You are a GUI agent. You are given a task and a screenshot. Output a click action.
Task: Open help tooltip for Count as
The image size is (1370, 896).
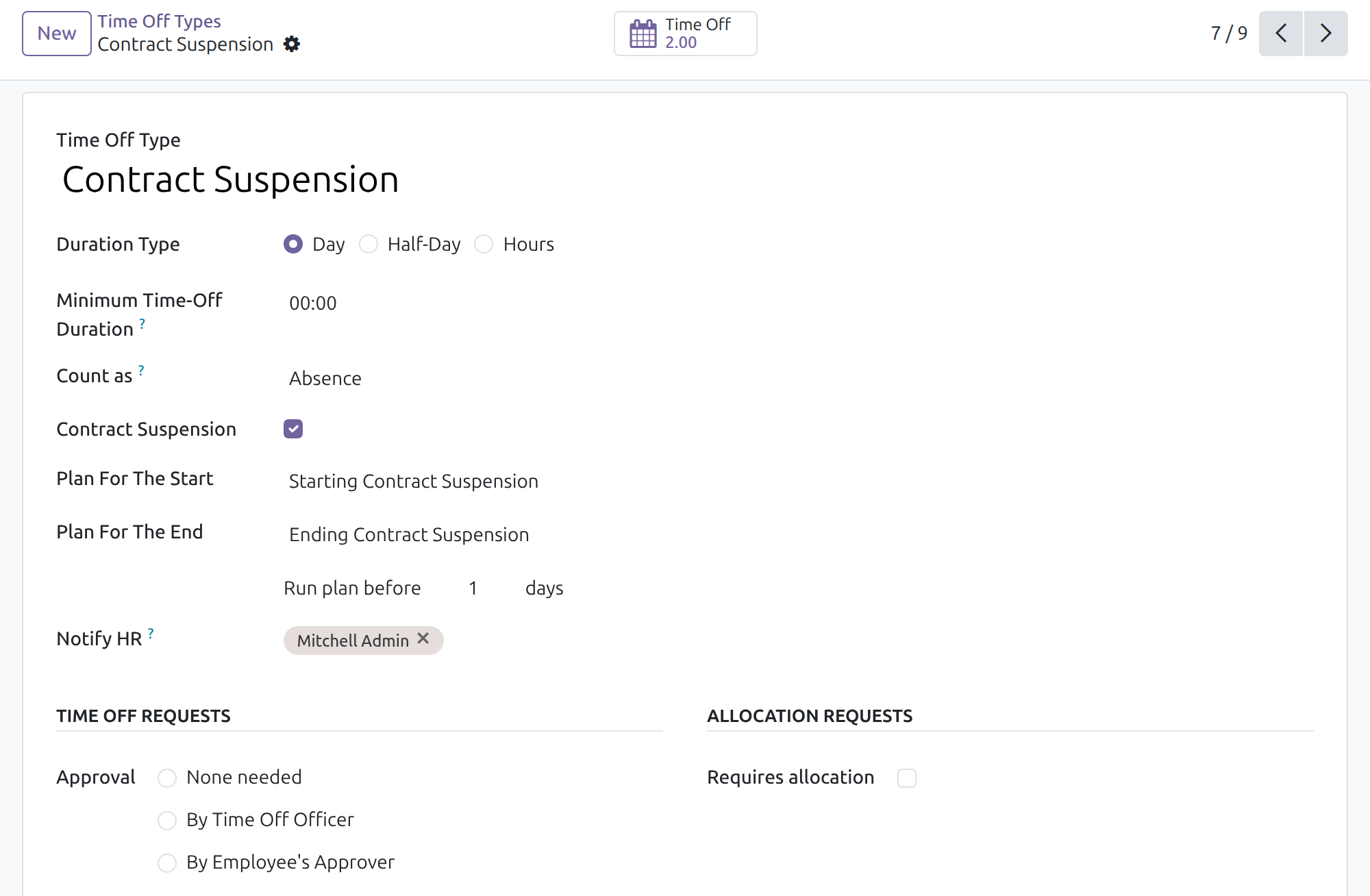[141, 370]
